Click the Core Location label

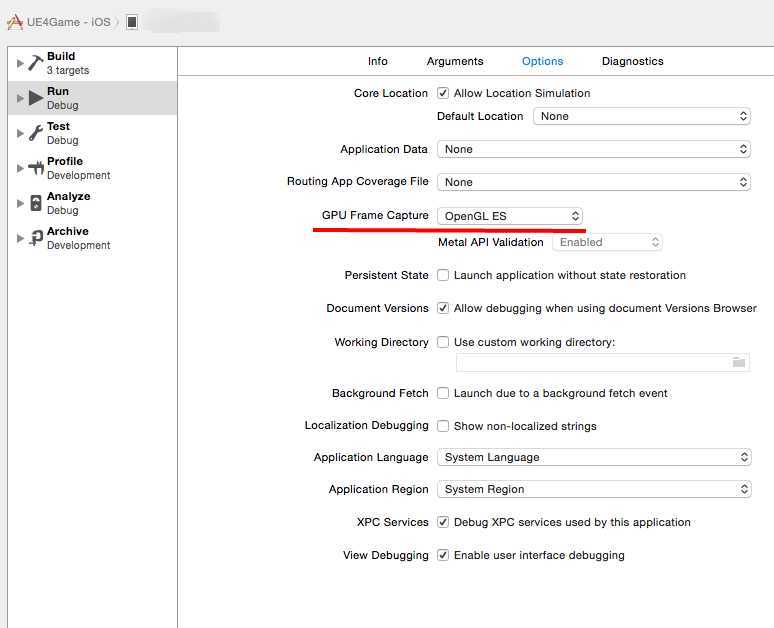click(x=390, y=93)
